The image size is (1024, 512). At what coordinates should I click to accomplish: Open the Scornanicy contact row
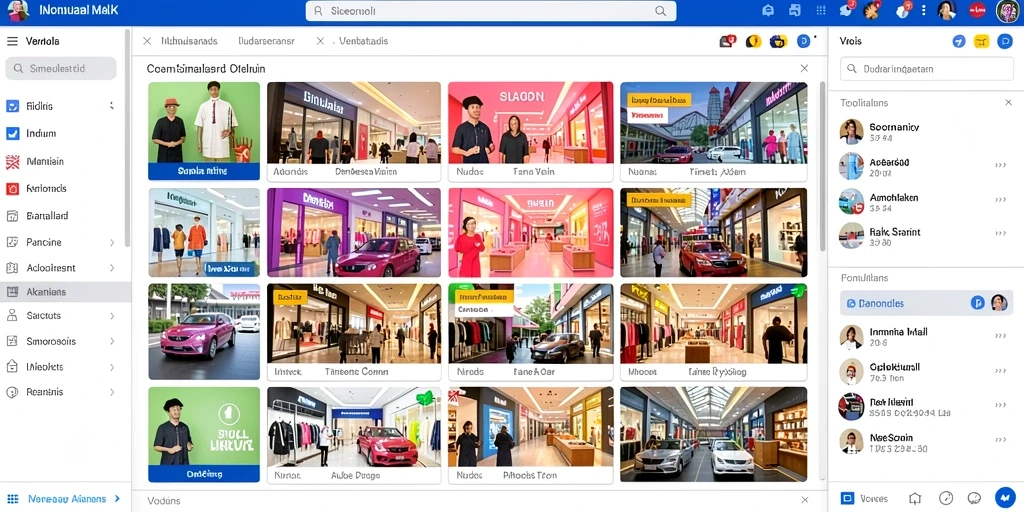pyautogui.click(x=926, y=132)
